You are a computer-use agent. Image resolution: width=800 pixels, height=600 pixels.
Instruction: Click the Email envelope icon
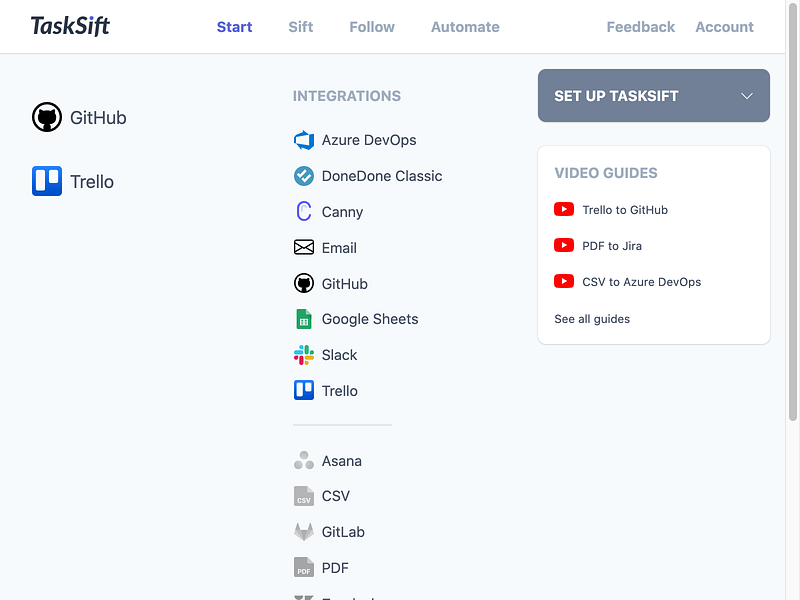(304, 247)
